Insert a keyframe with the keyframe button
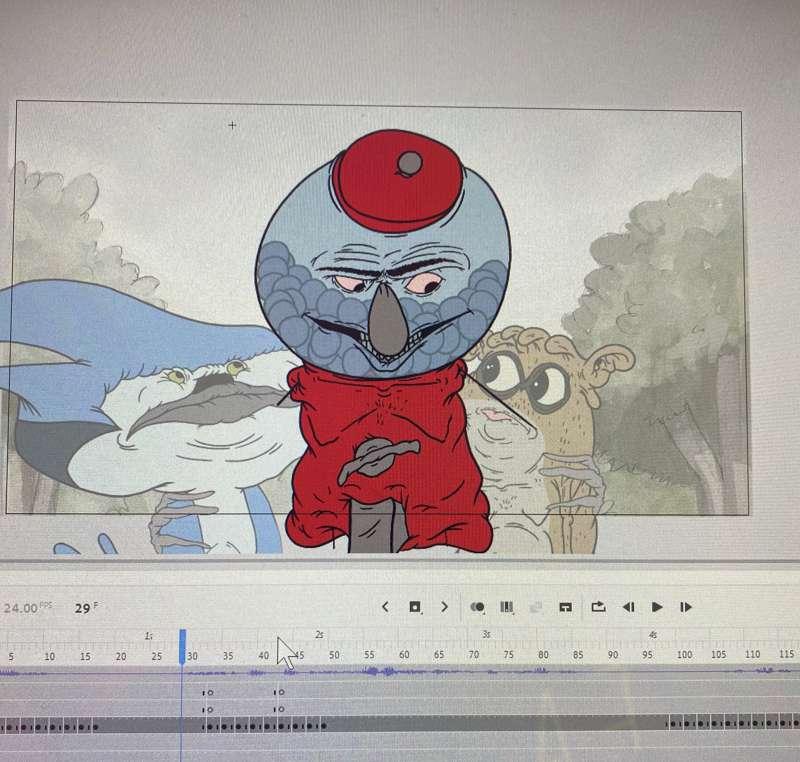800x762 pixels. [415, 607]
